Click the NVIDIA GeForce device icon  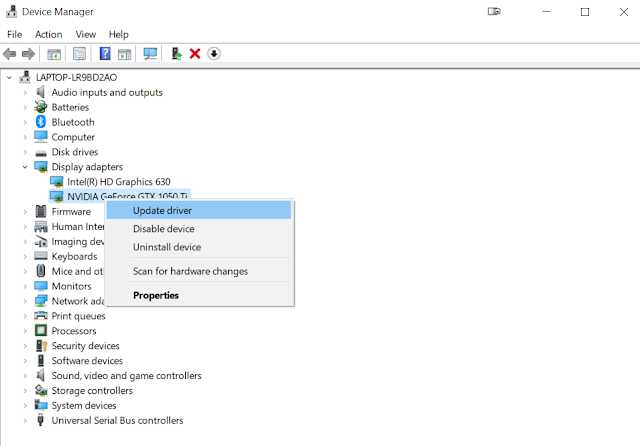56,197
